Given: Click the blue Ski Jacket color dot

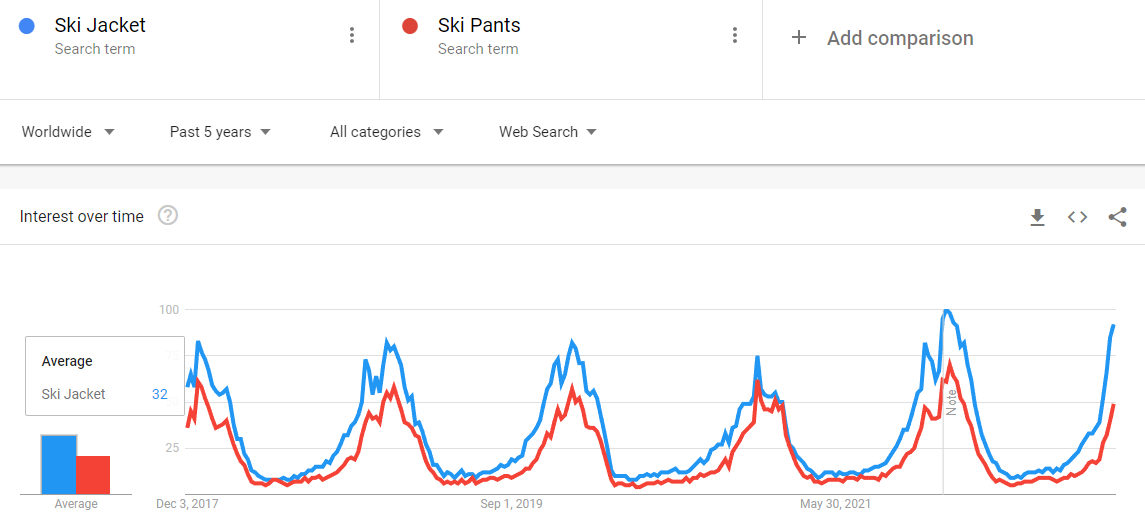Looking at the screenshot, I should point(27,26).
